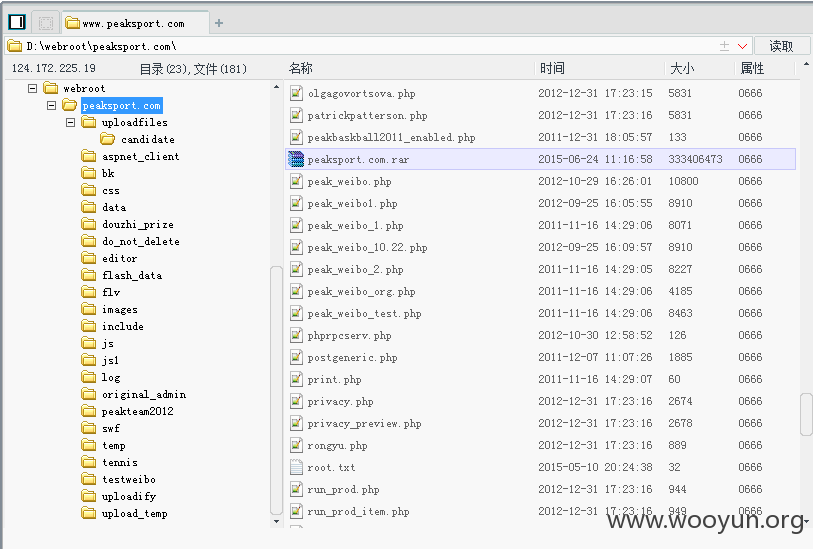Select the candidate subfolder
813x549 pixels.
[148, 139]
